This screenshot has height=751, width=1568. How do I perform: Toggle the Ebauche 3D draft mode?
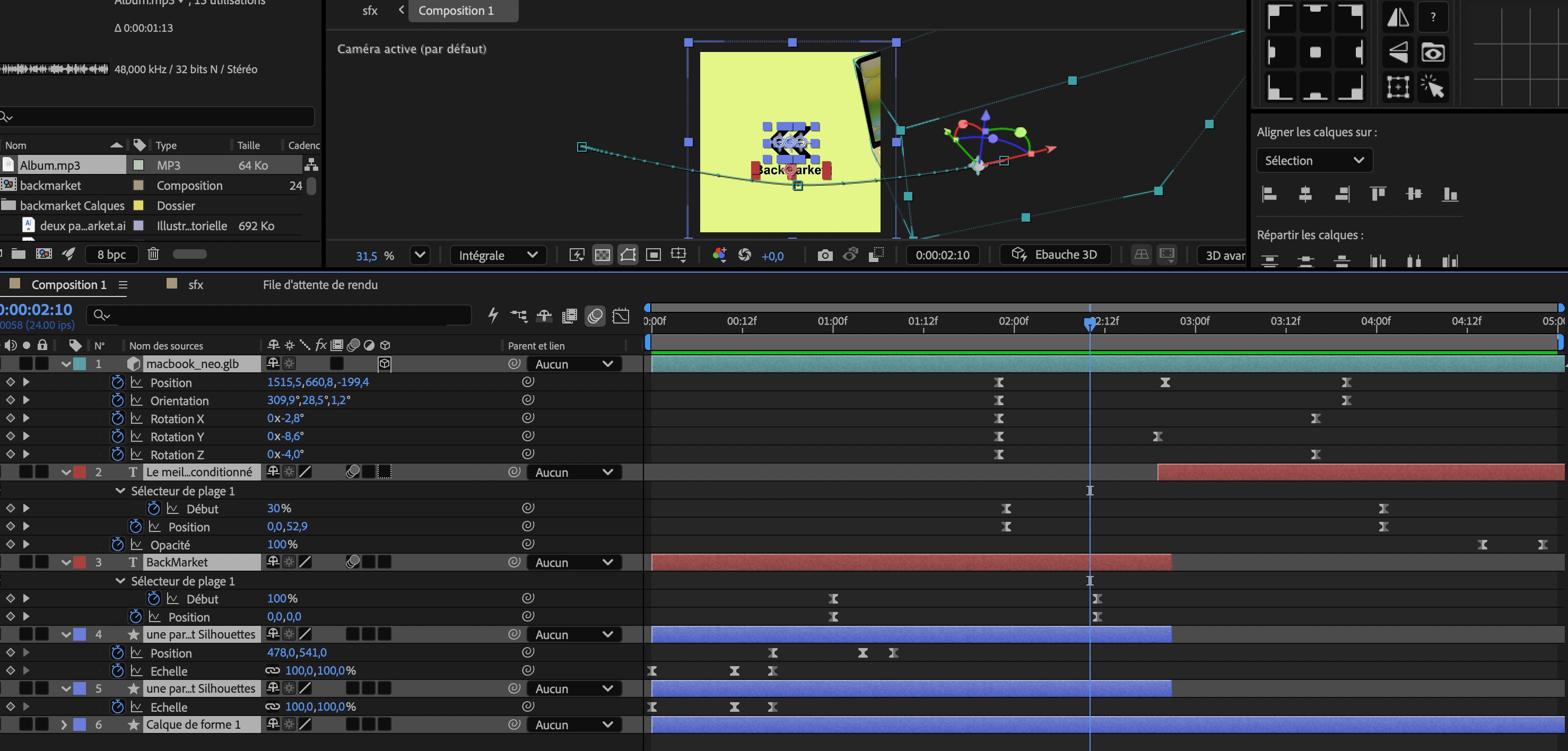pos(1055,255)
